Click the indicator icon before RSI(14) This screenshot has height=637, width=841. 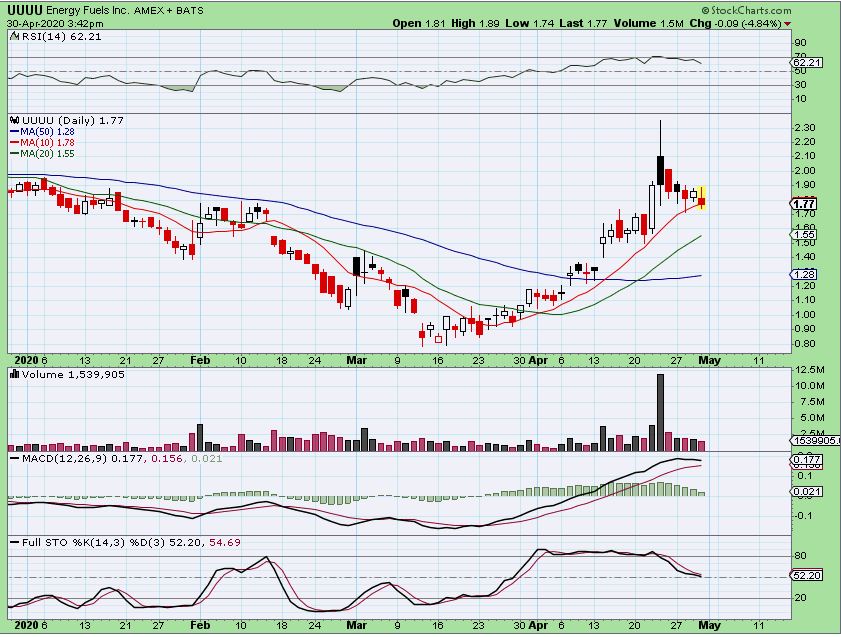coord(15,36)
